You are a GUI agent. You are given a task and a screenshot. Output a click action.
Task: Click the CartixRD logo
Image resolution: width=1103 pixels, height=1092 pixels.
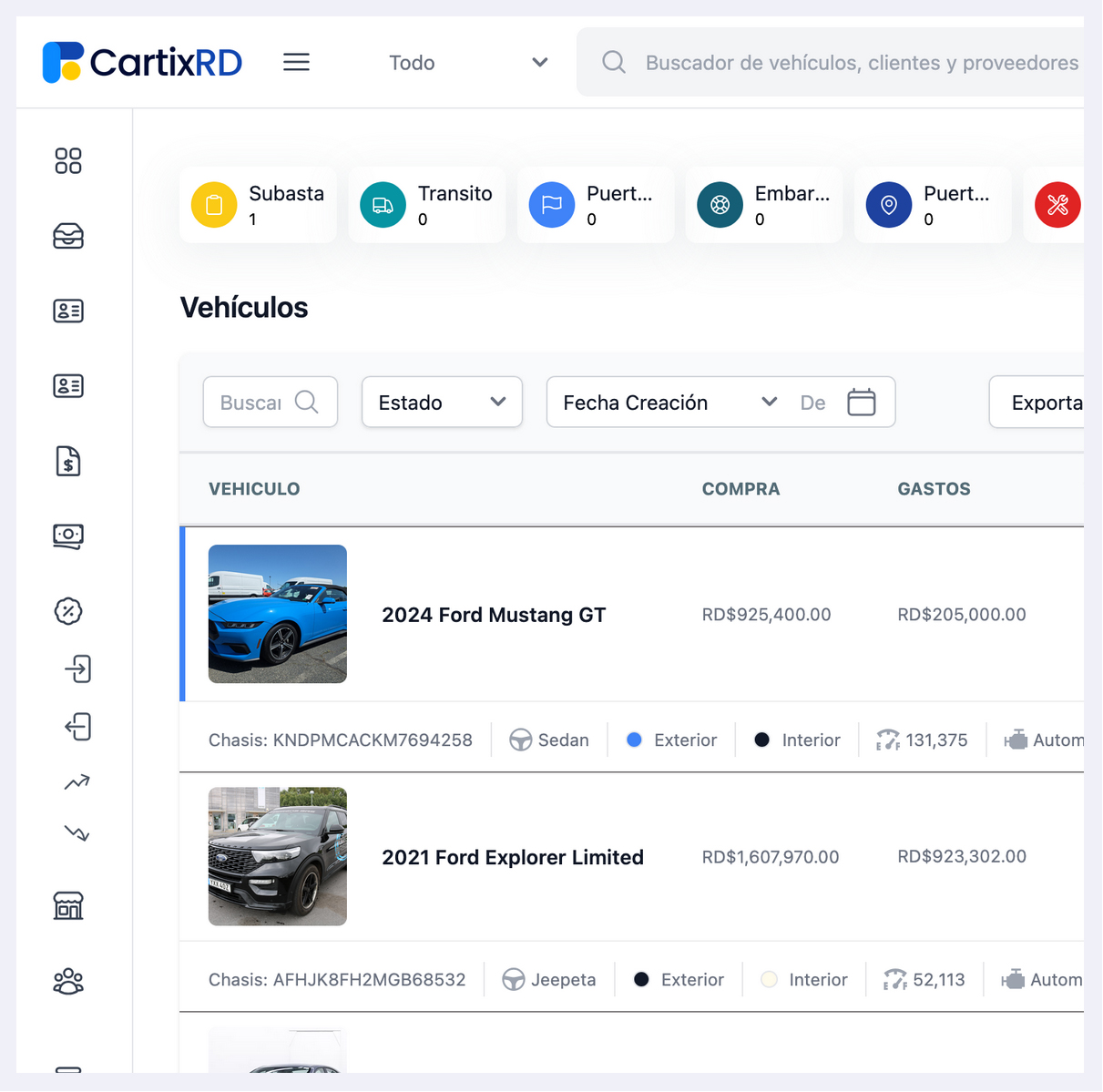click(x=142, y=62)
